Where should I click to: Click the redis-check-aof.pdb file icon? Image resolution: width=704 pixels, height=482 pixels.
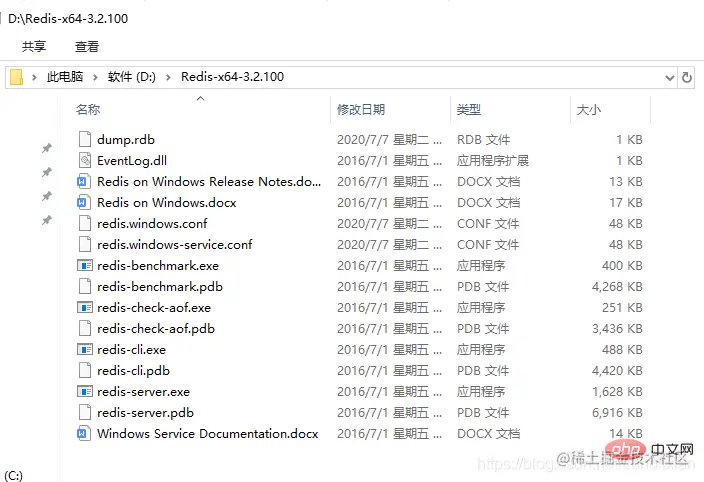pos(85,328)
